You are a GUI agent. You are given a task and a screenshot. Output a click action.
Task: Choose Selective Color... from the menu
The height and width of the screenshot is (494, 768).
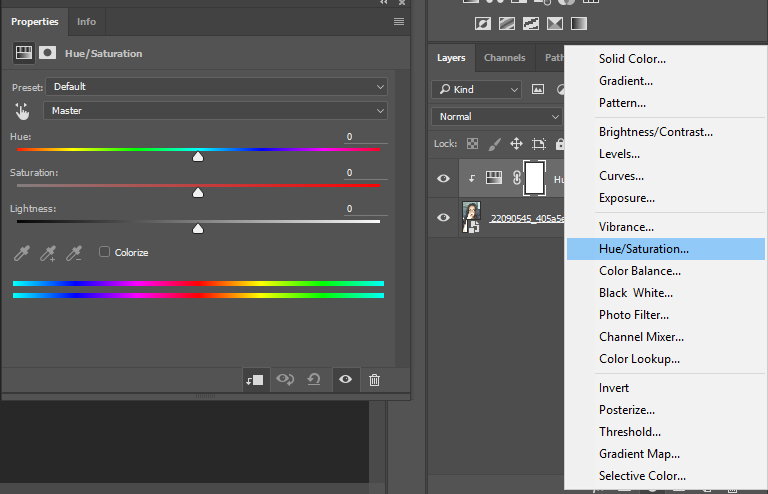pyautogui.click(x=666, y=476)
